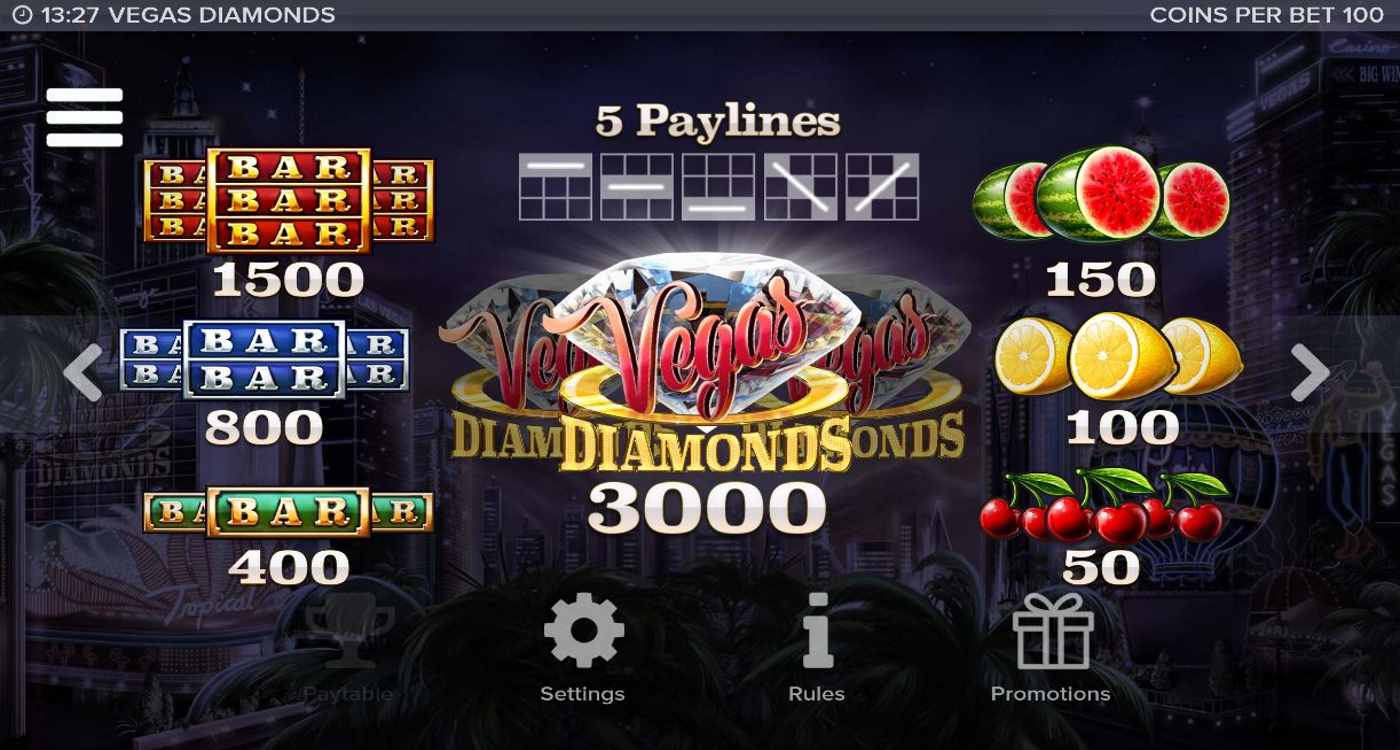The image size is (1400, 750).
Task: Click the triple red BAR symbol
Action: point(289,200)
